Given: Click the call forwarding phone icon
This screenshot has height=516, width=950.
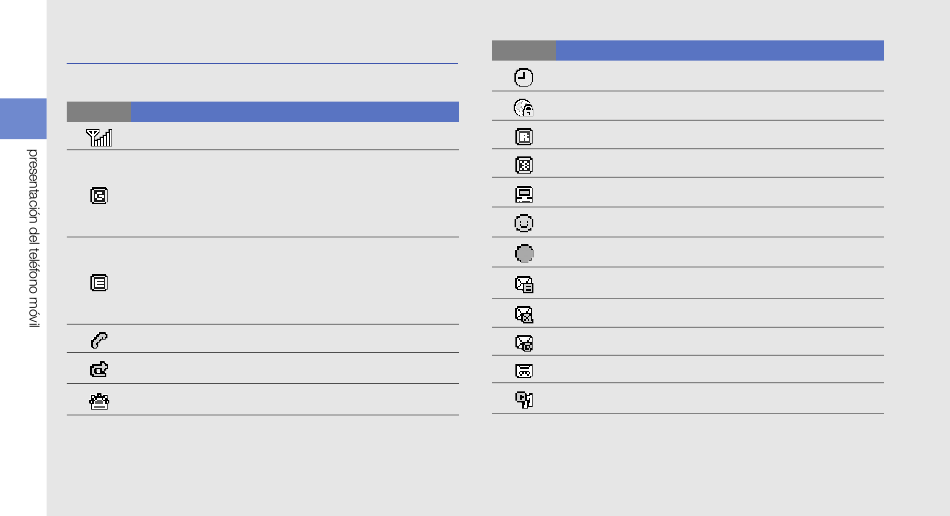Looking at the screenshot, I should point(99,369).
